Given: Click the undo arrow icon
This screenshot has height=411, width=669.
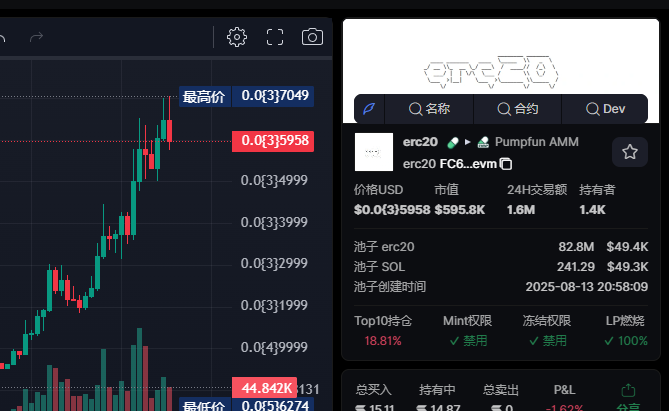Looking at the screenshot, I should tap(2, 38).
